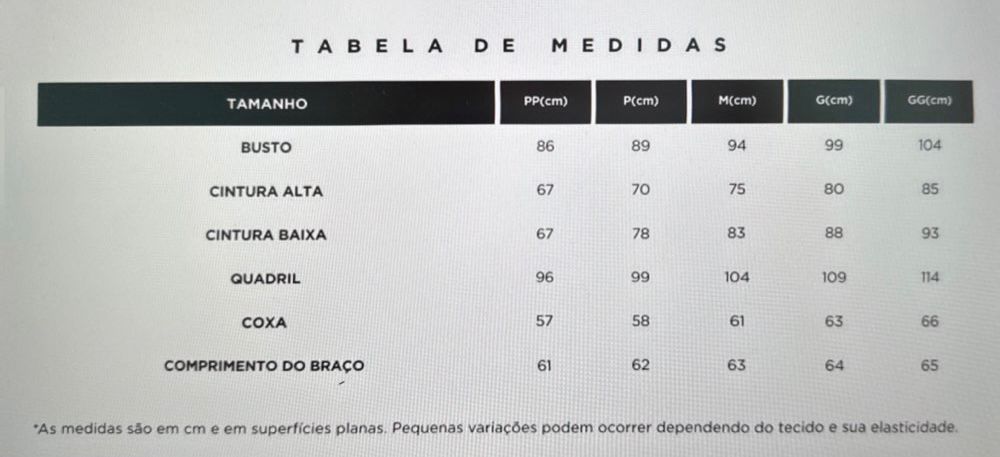Click the TABELA DE MEDIDAS title
Screen dimensions: 1000x457
(507, 45)
